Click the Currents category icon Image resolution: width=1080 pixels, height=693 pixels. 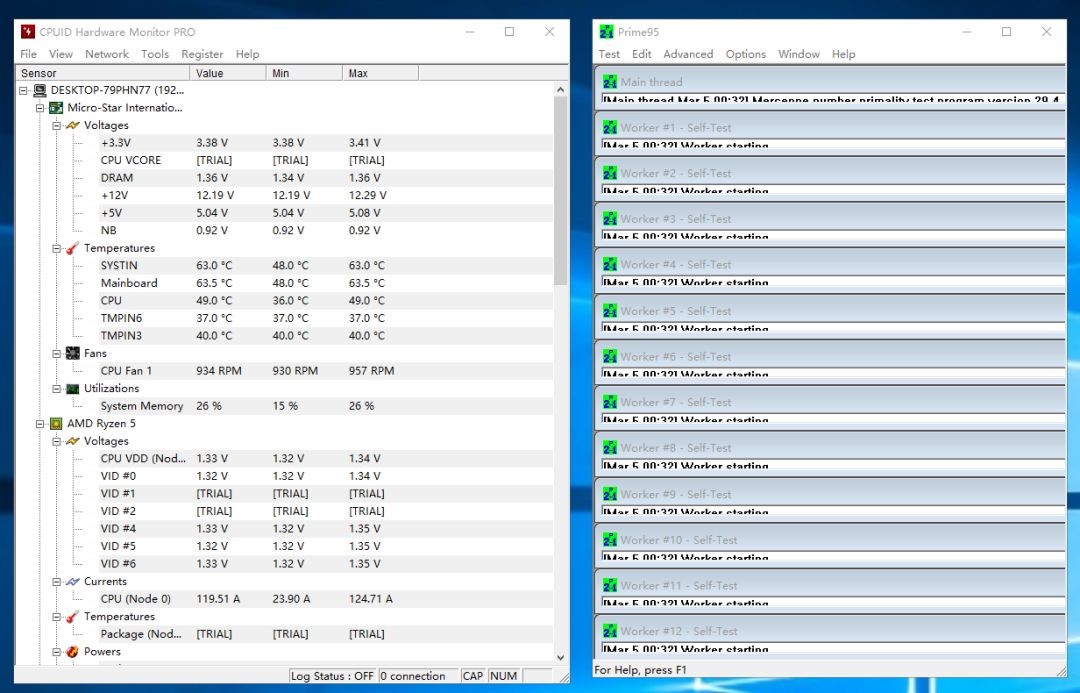point(72,581)
